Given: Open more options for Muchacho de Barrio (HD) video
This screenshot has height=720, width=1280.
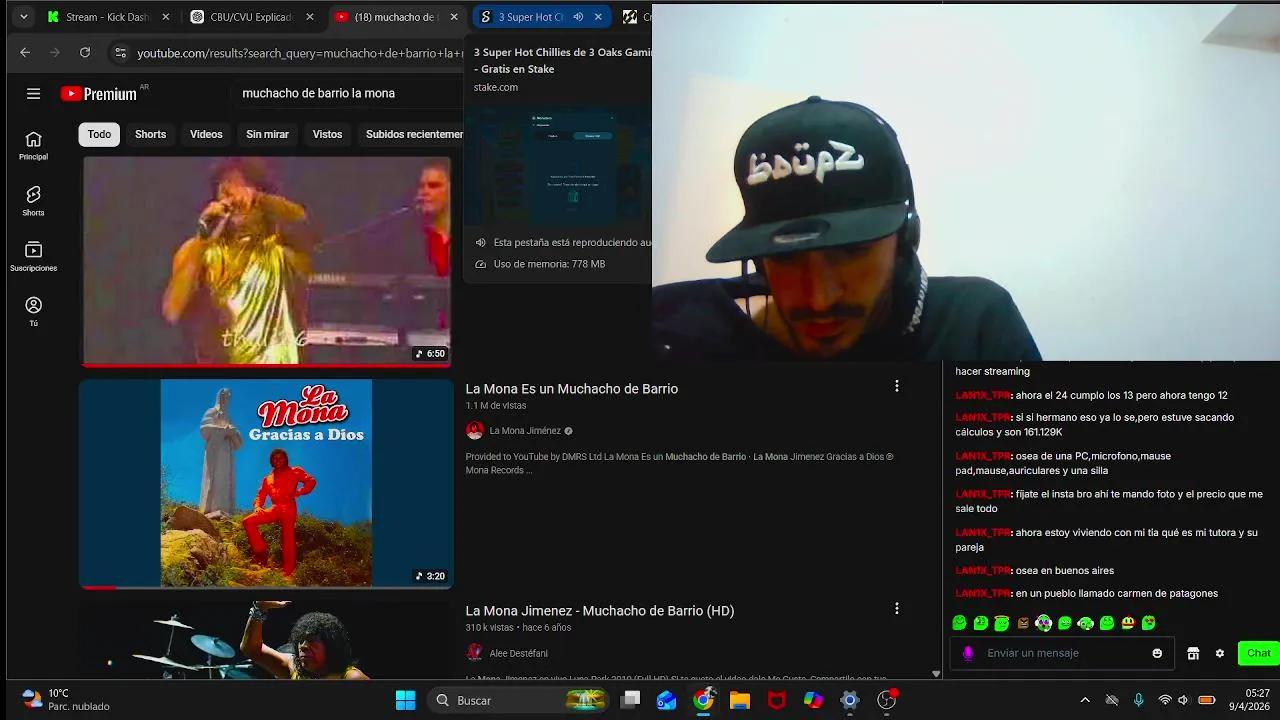Looking at the screenshot, I should pyautogui.click(x=896, y=608).
